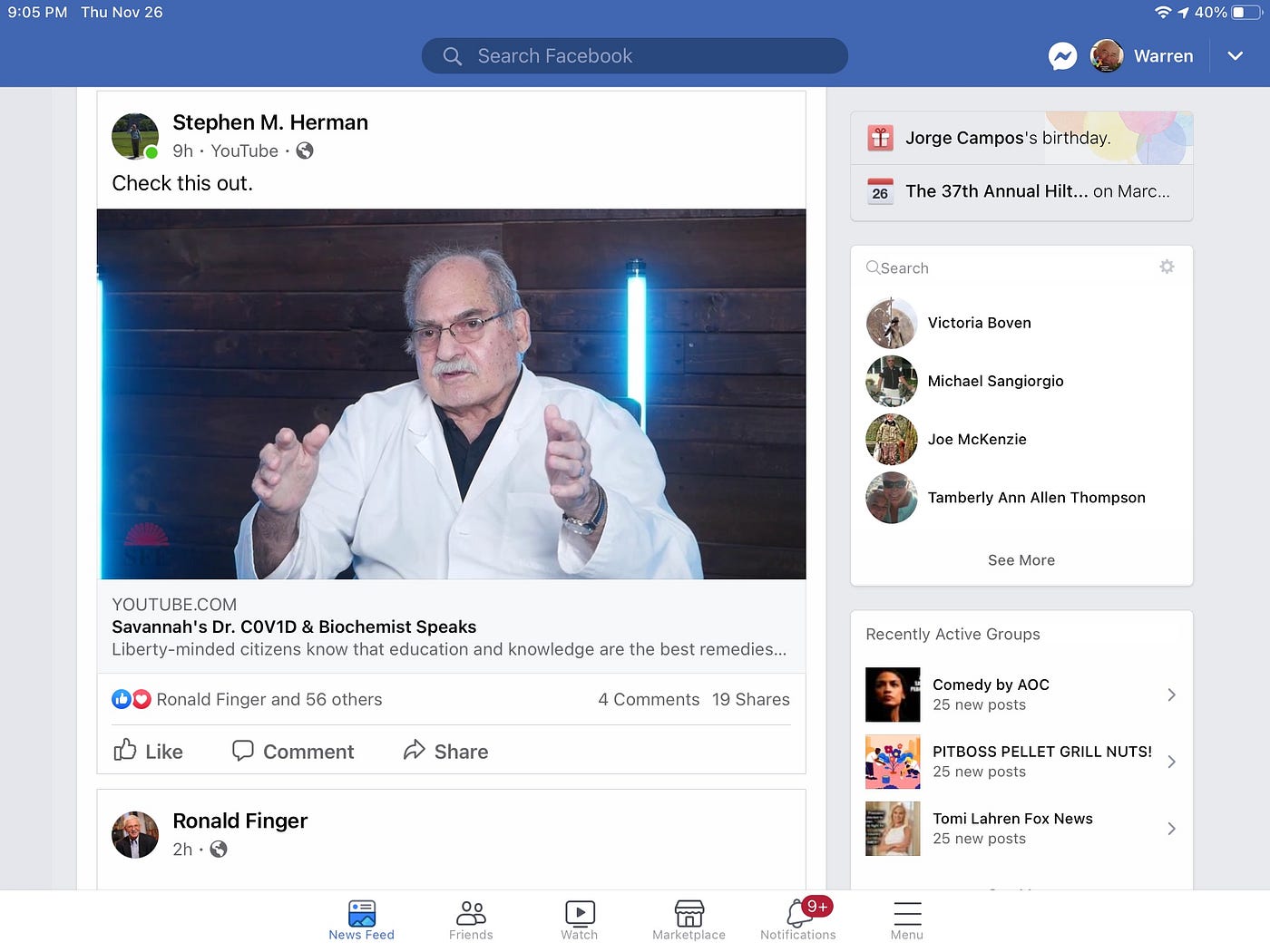Open chat with Tamberly Ann Allen Thompson

pyautogui.click(x=1021, y=497)
